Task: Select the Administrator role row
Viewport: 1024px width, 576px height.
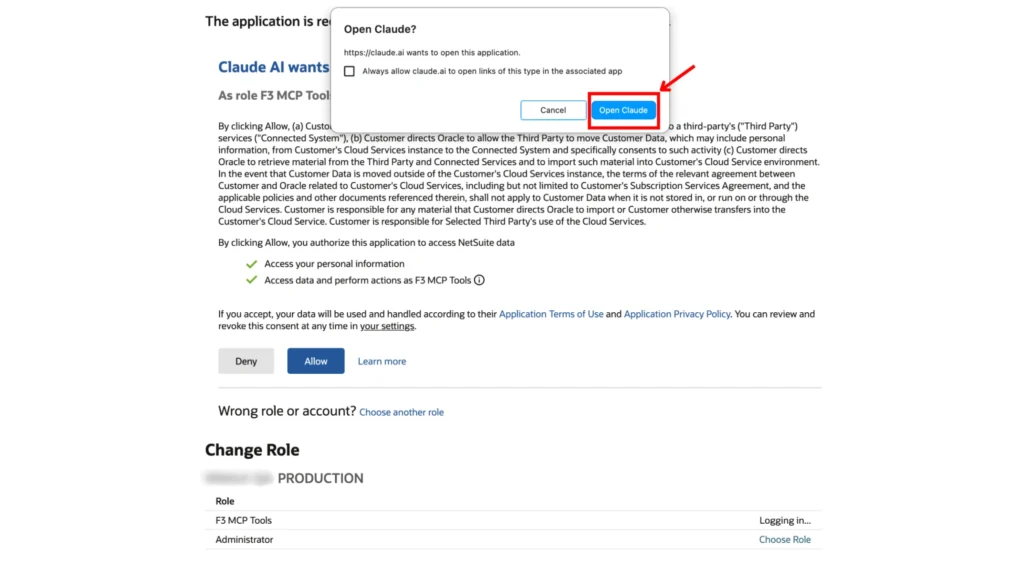Action: 244,540
